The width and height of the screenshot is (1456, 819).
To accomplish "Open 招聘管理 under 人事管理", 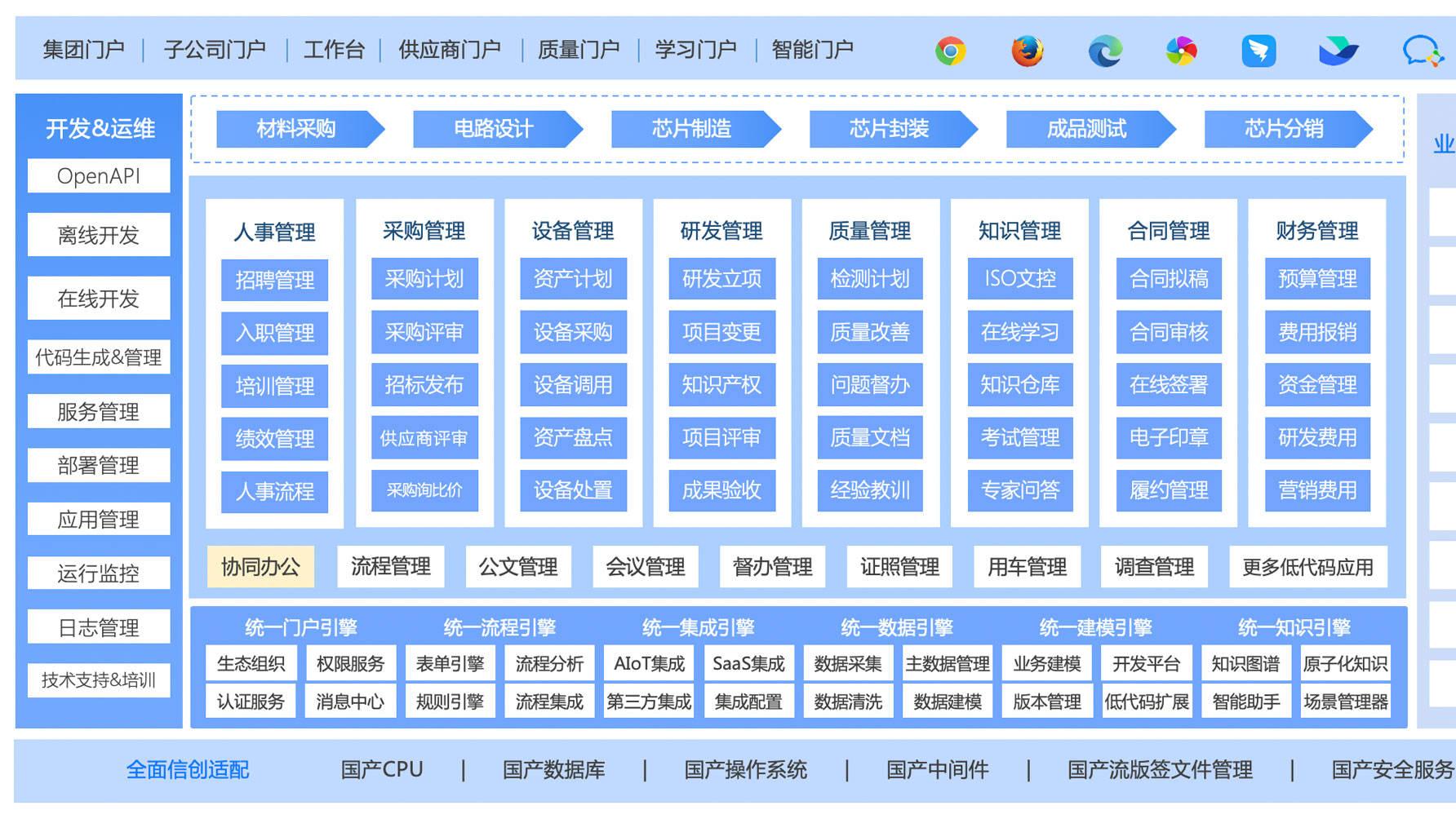I will click(x=275, y=280).
